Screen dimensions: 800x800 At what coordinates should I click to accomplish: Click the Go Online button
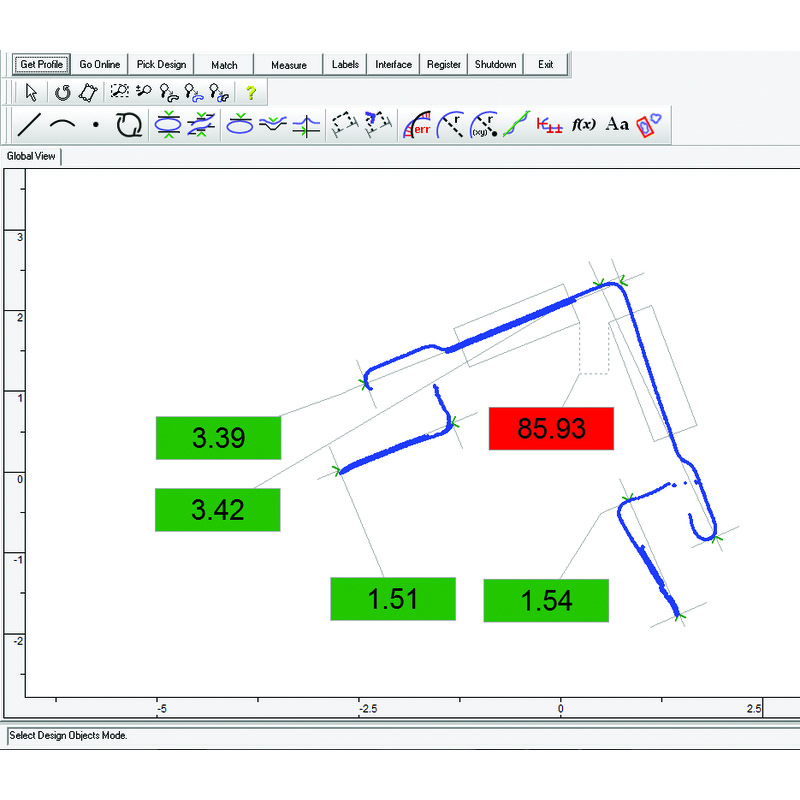pos(100,65)
